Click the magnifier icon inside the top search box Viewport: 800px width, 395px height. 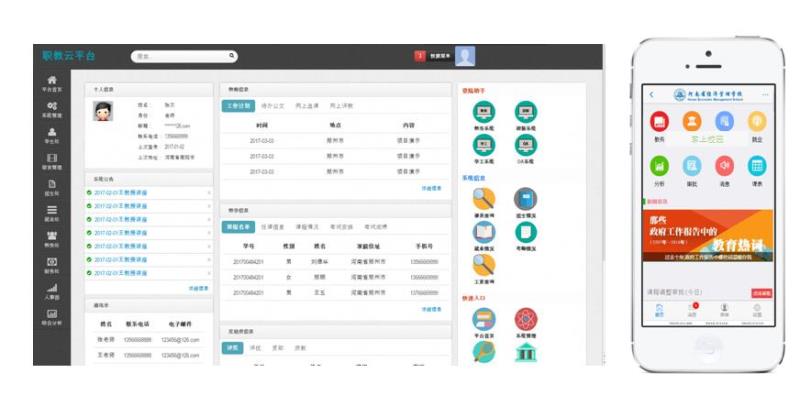coord(232,56)
